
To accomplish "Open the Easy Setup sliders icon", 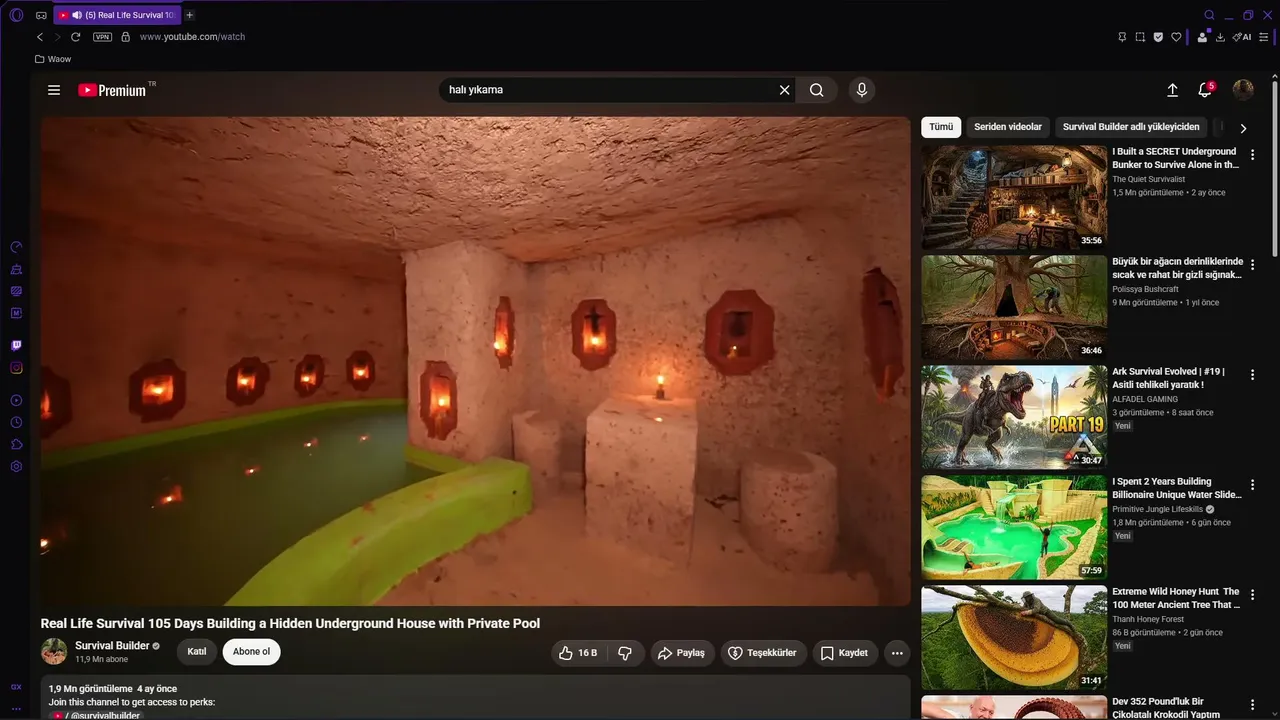I will [1263, 37].
